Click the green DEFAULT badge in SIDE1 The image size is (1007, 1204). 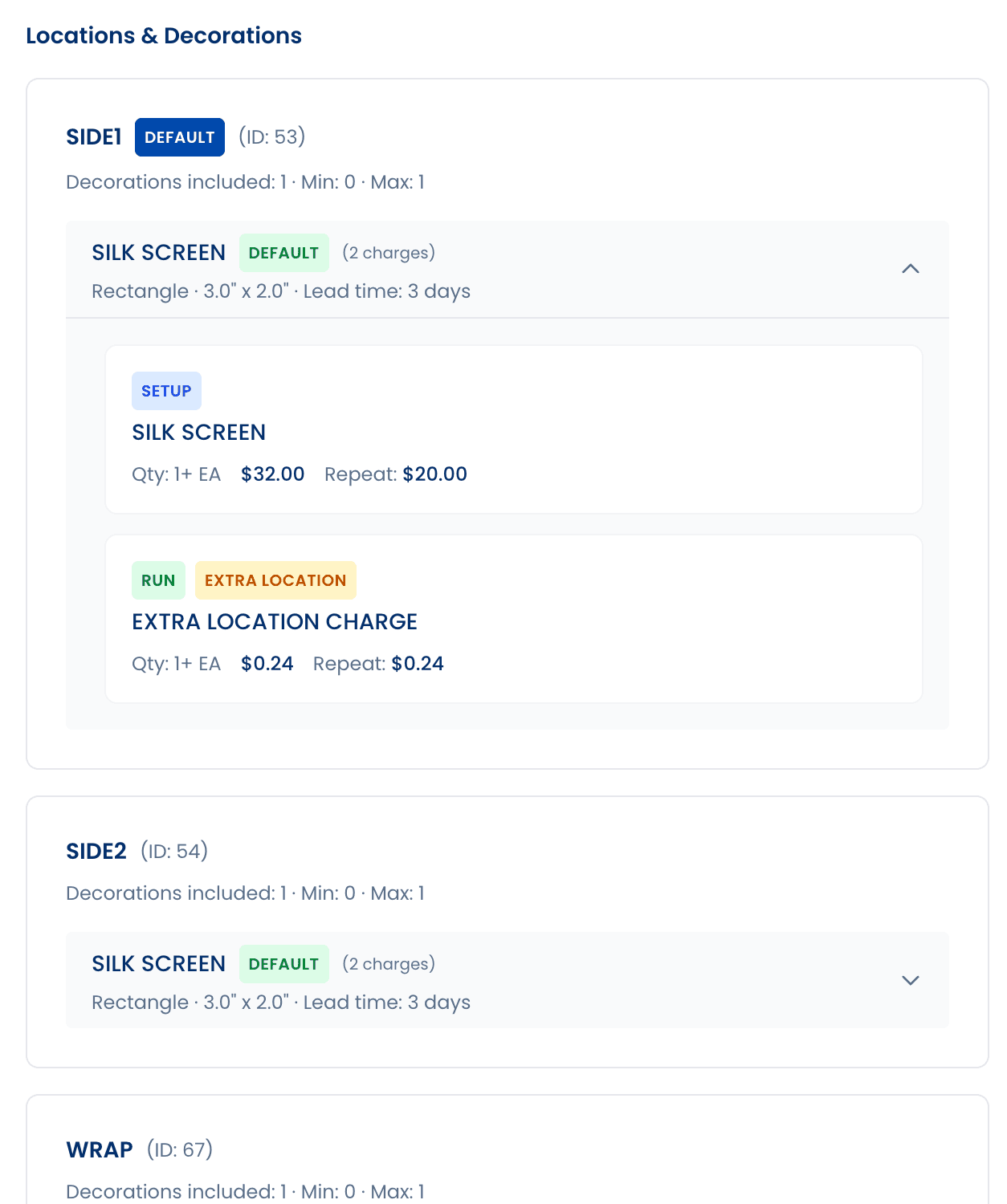pos(283,253)
